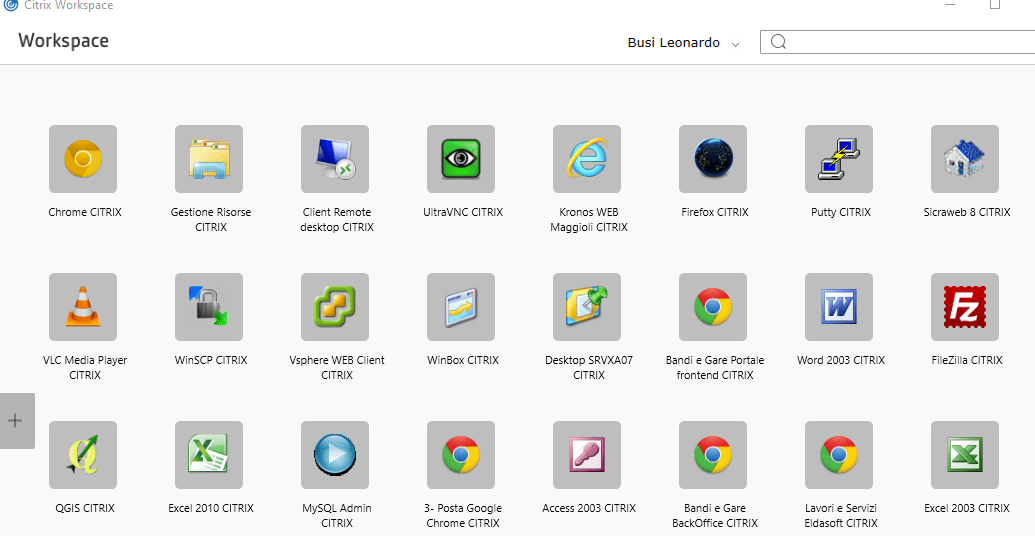This screenshot has height=536, width=1035.
Task: Launch the Chrome CITRIX app icon
Action: tap(83, 159)
